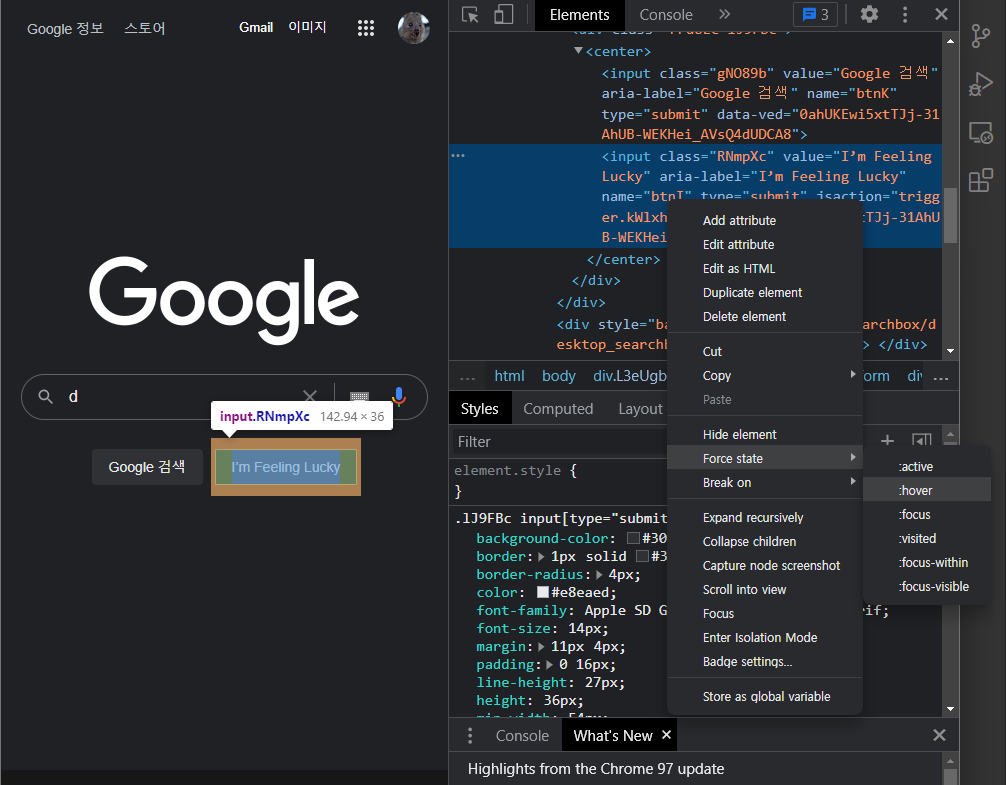
Task: Collapse the center element node
Action: (x=578, y=51)
